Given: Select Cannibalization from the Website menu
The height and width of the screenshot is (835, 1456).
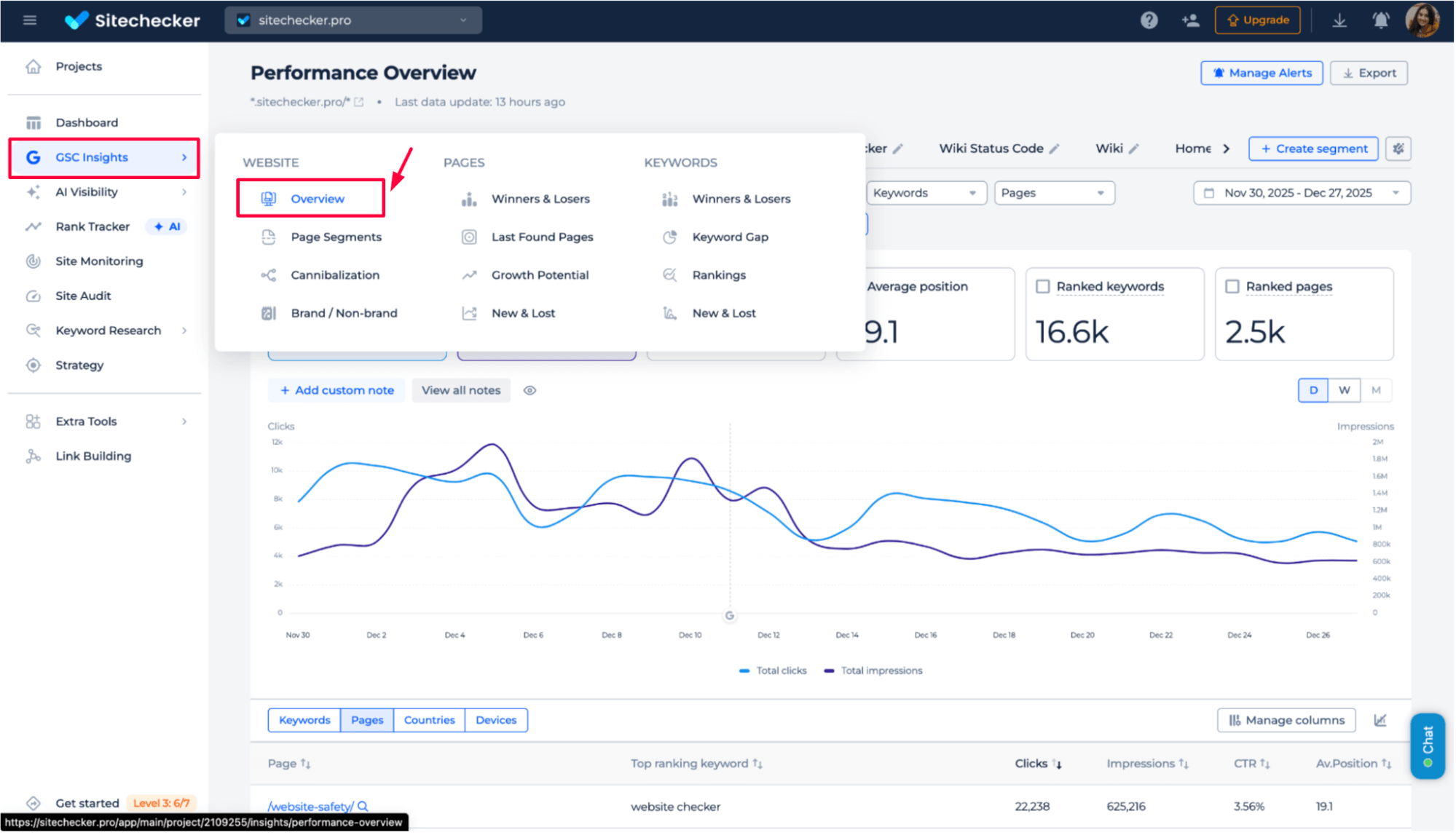Looking at the screenshot, I should coord(335,274).
